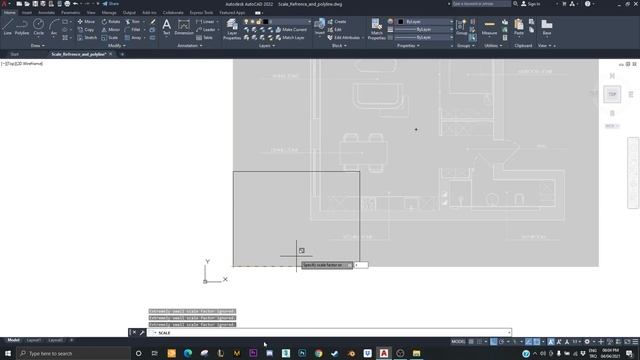
Task: Open Windows Start menu
Action: click(x=8, y=353)
